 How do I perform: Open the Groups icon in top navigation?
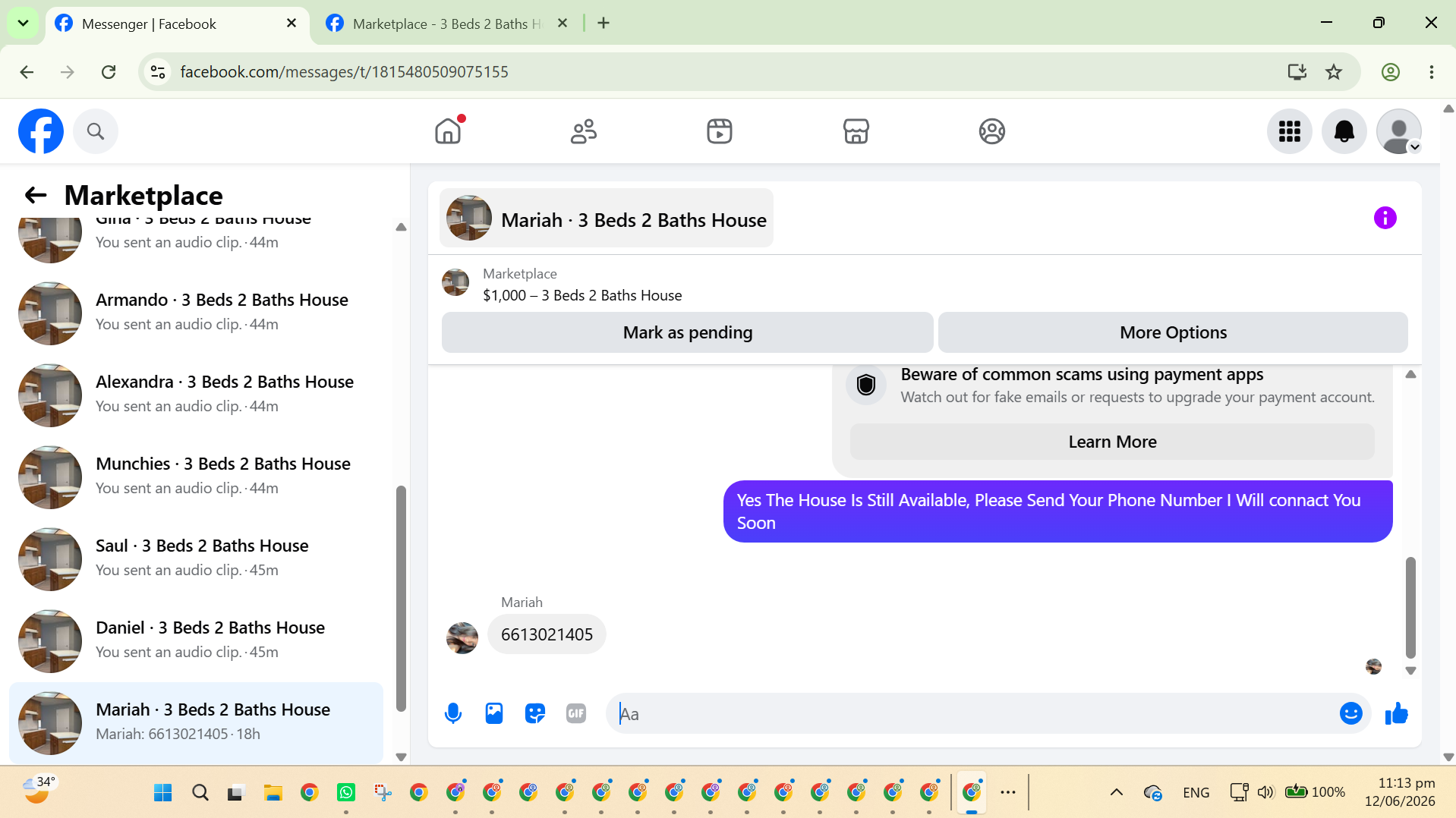click(991, 131)
